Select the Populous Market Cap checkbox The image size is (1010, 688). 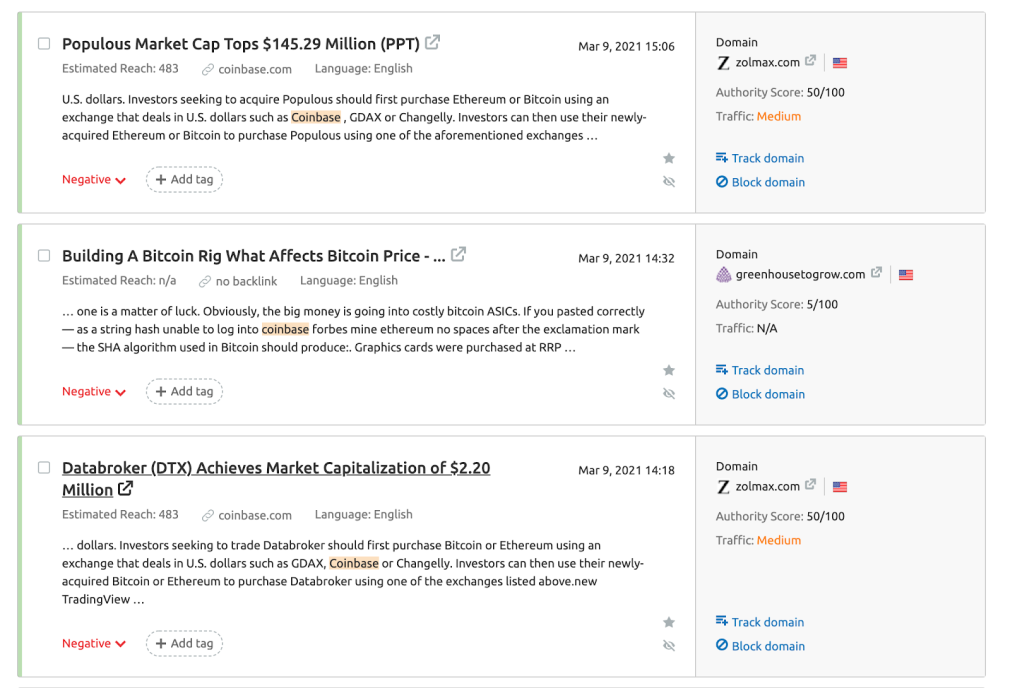click(x=44, y=44)
